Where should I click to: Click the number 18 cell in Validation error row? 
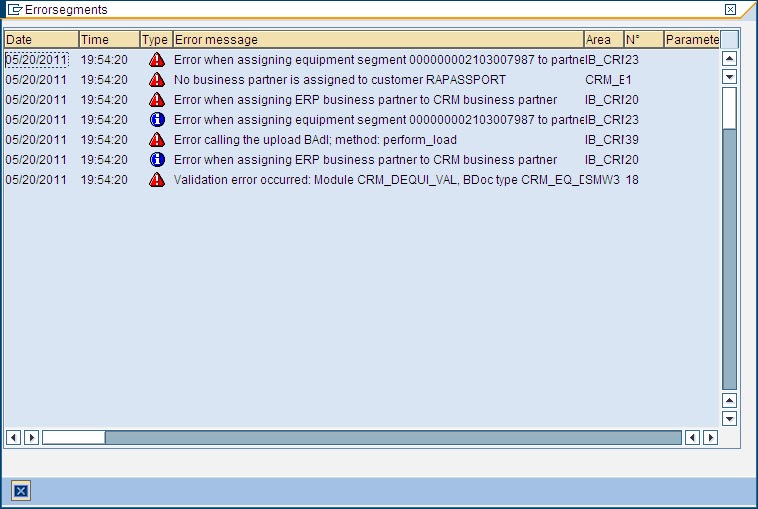(632, 180)
